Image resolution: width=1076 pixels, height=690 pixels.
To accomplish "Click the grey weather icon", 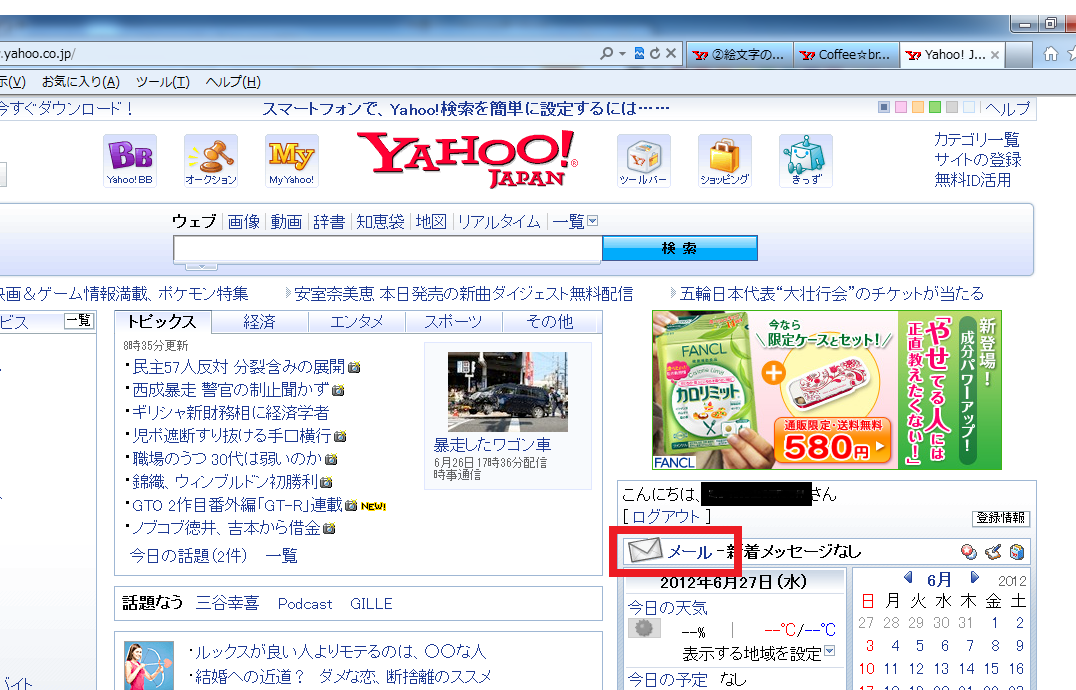I will [x=644, y=628].
